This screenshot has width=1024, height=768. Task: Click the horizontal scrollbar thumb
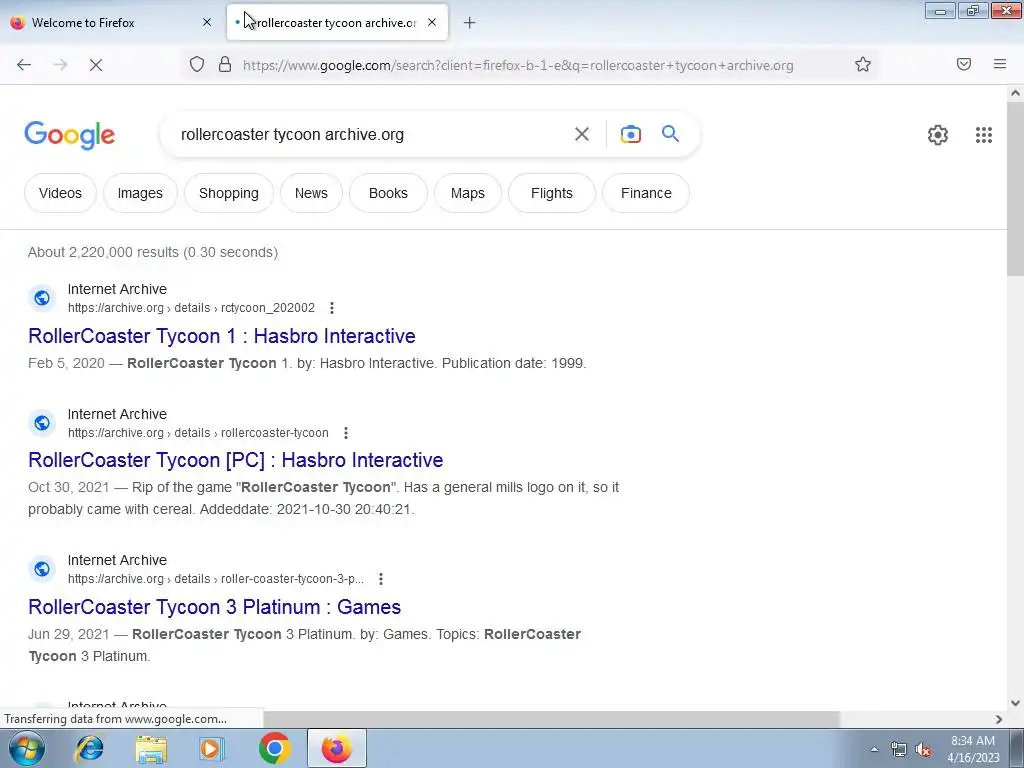click(551, 719)
